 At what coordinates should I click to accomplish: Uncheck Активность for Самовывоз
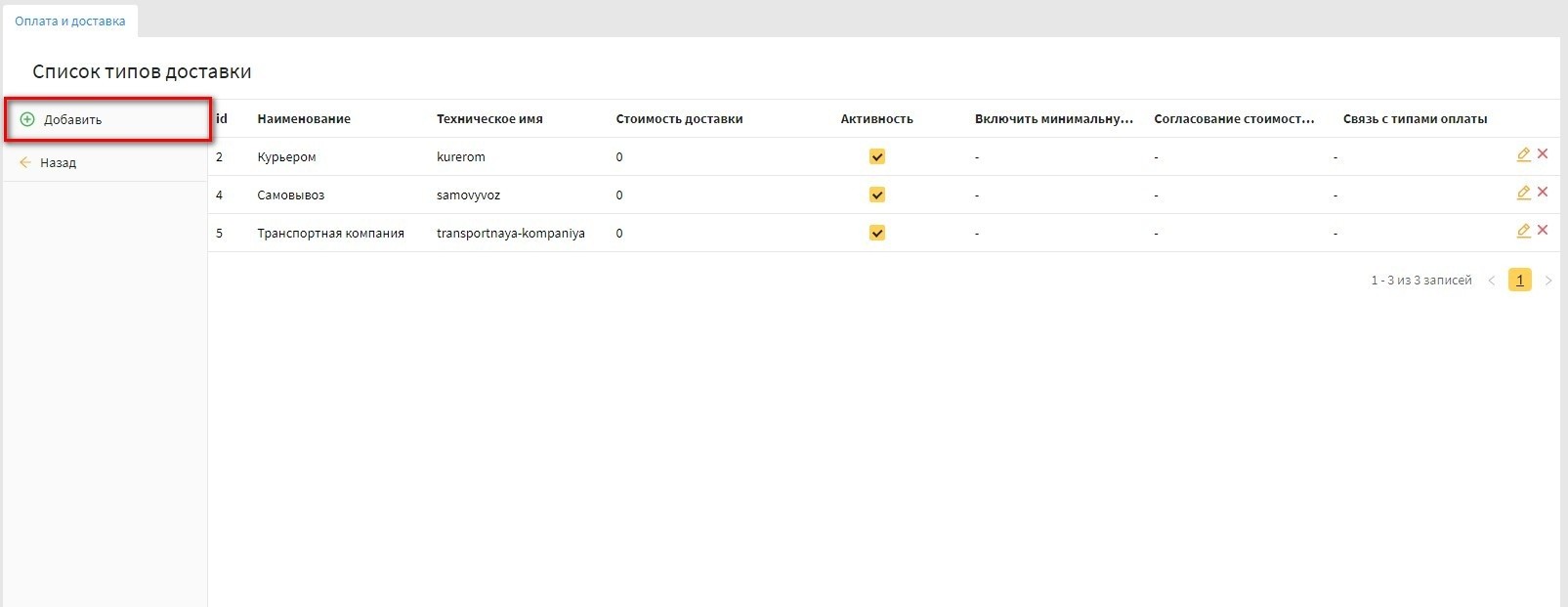[876, 195]
